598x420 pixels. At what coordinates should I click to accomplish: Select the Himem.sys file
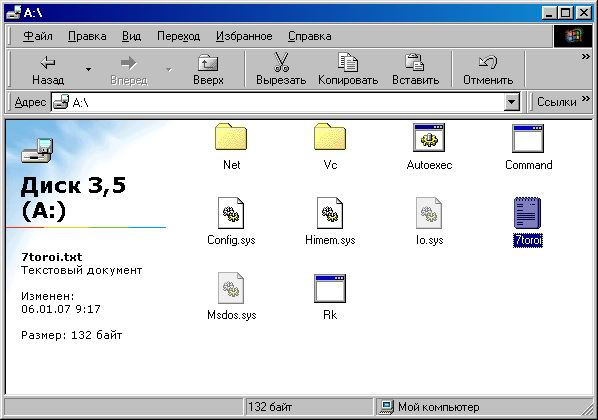tap(330, 213)
